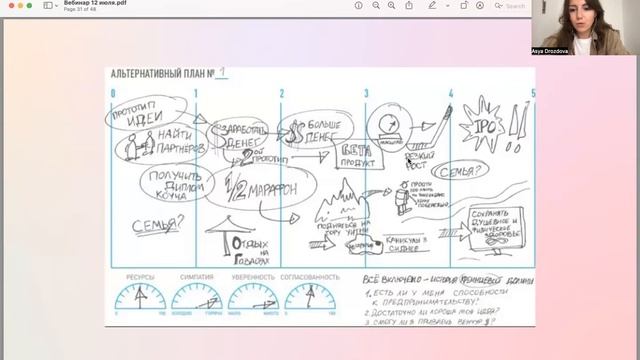The height and width of the screenshot is (360, 640).
Task: Click the 'СИМПАТИЯ' gauge dial
Action: pos(197,296)
